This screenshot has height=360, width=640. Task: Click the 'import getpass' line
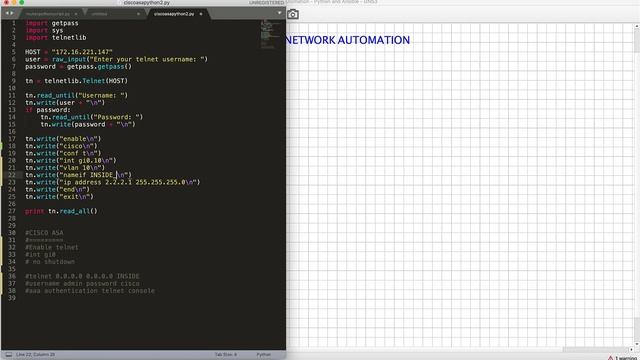(x=52, y=23)
